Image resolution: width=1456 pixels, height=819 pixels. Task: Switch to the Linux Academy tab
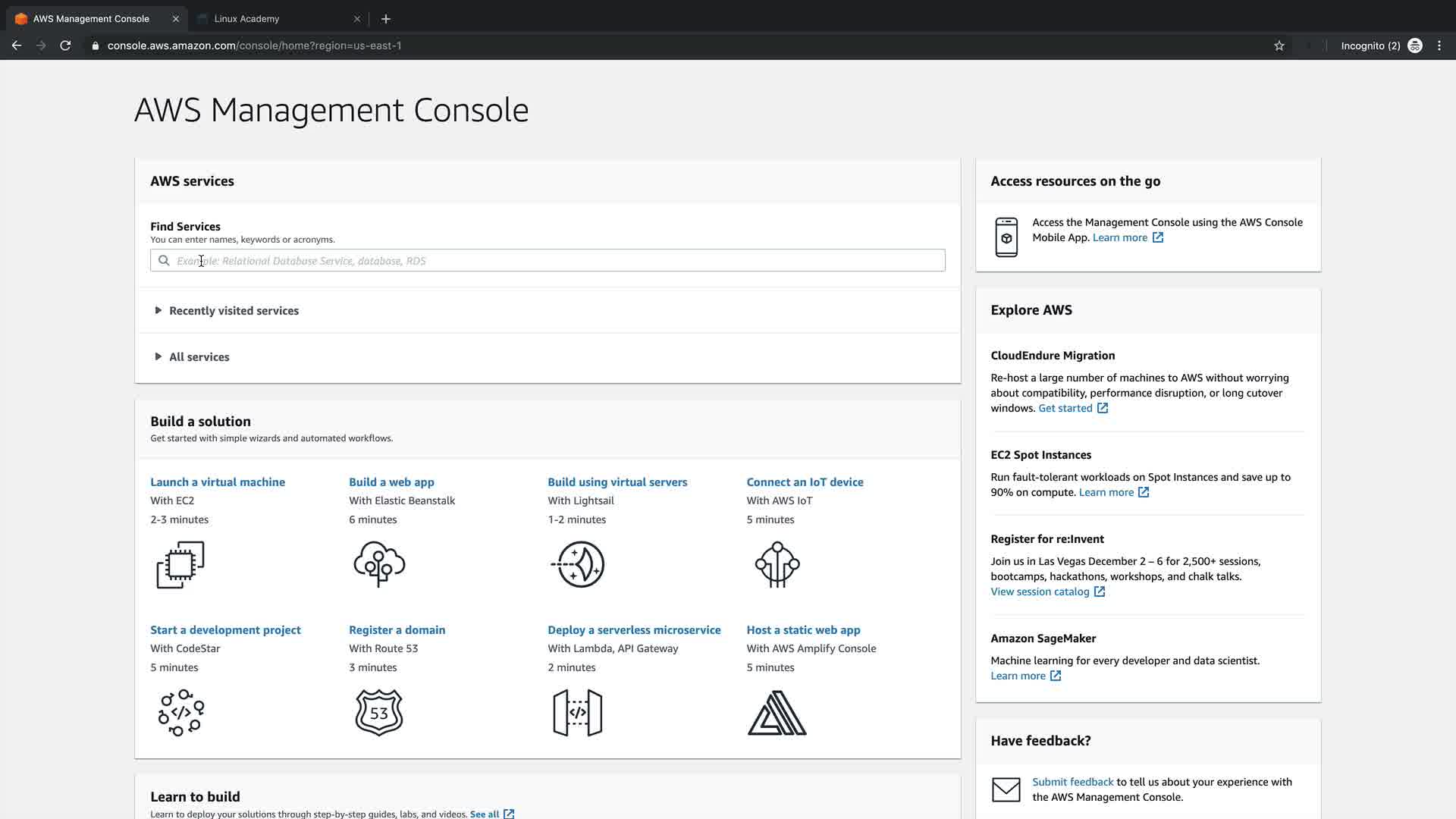point(246,19)
